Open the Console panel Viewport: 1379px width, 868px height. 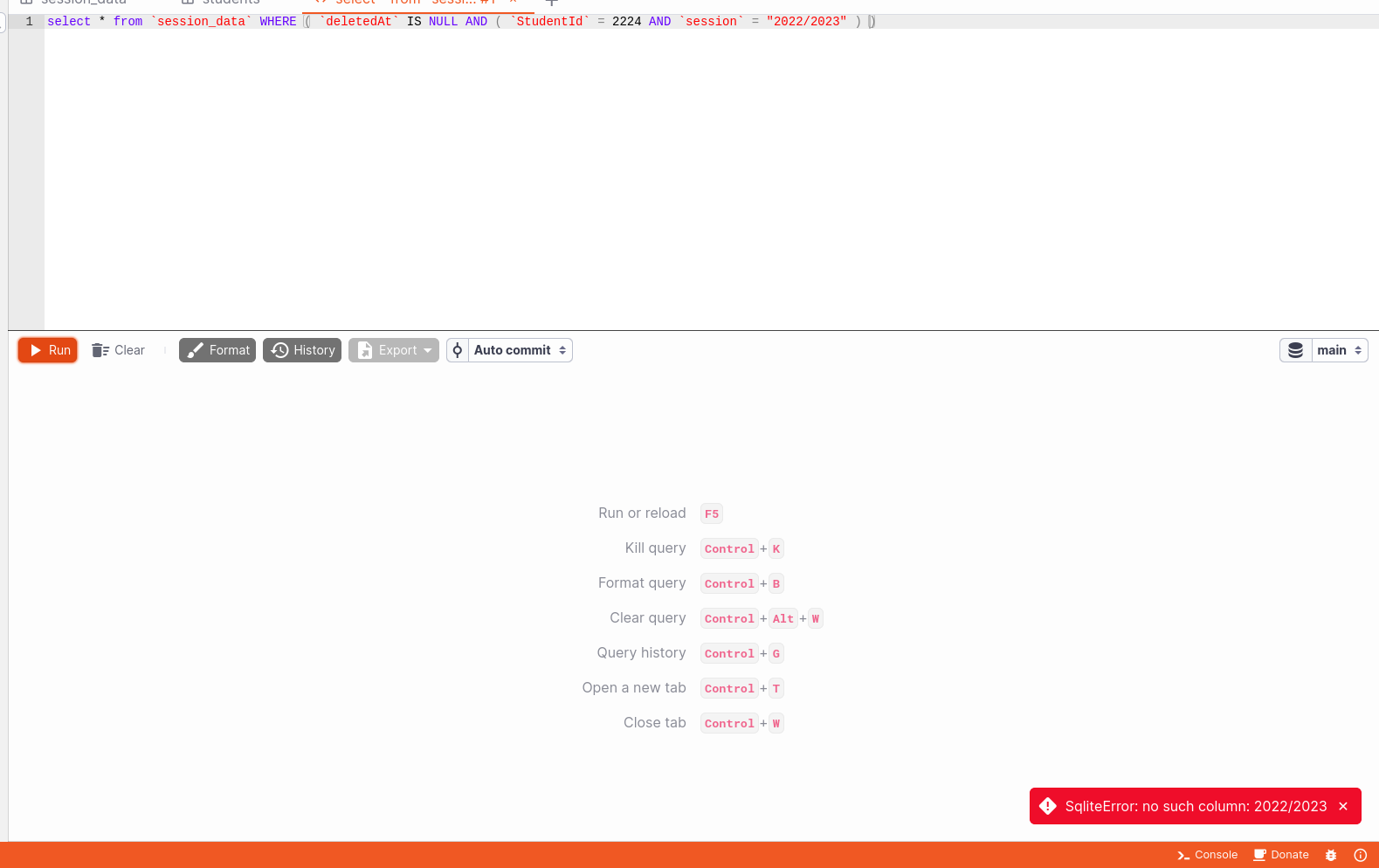click(x=1208, y=855)
